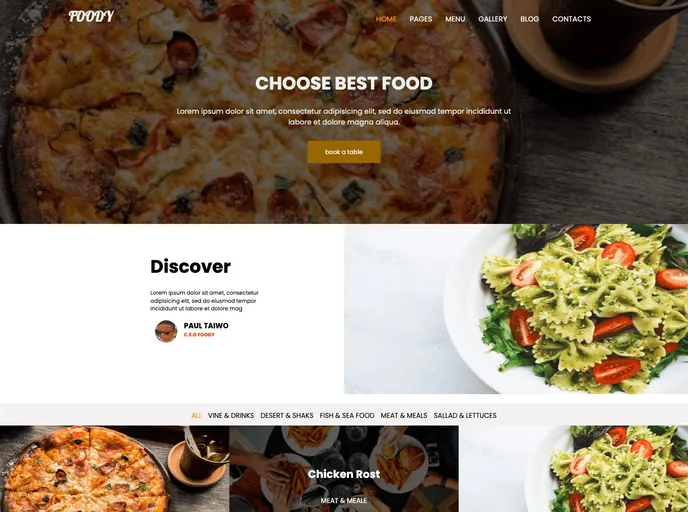Filter by Fish & Sea Food
The image size is (688, 512).
(347, 415)
